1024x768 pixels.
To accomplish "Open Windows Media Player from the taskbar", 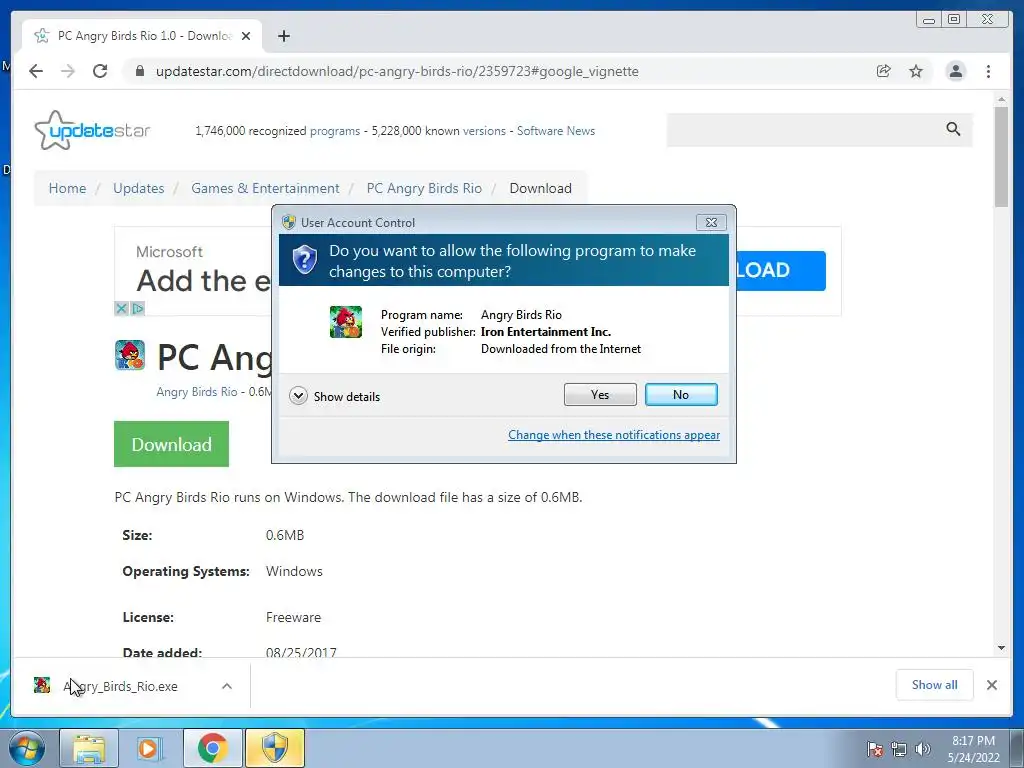I will [x=150, y=748].
